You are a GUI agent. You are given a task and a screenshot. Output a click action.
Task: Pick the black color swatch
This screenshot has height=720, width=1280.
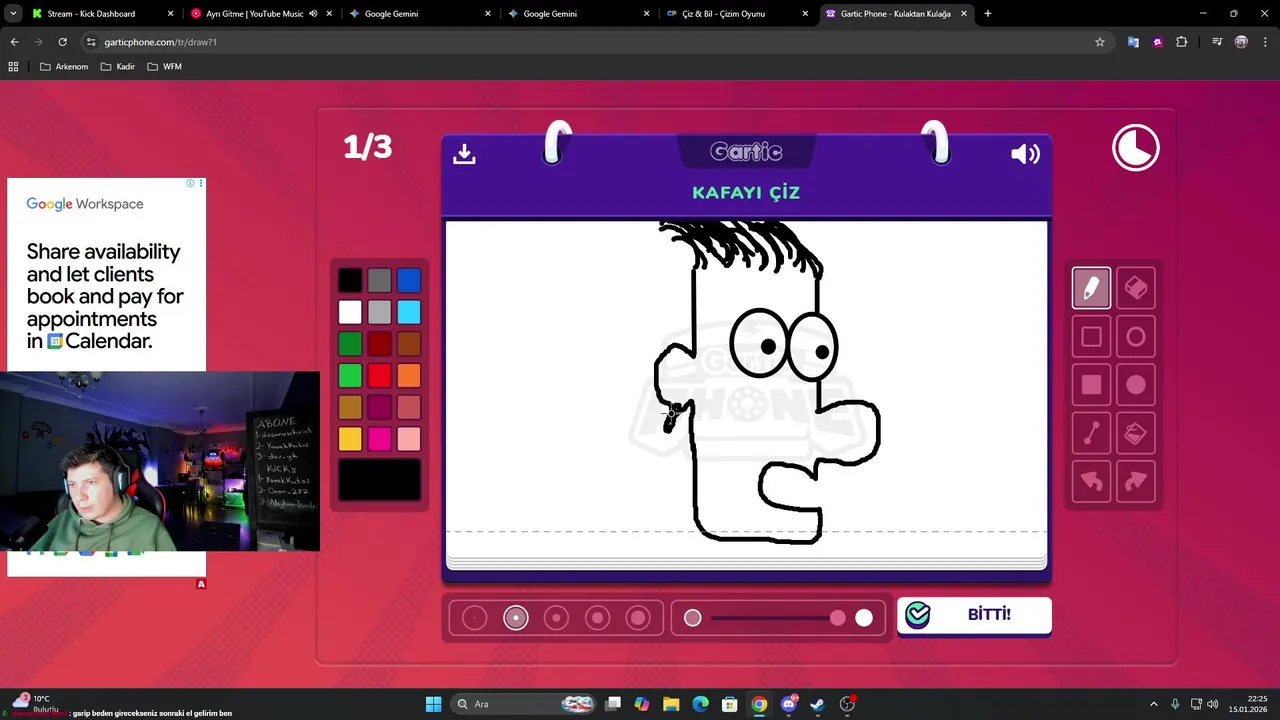click(x=350, y=281)
